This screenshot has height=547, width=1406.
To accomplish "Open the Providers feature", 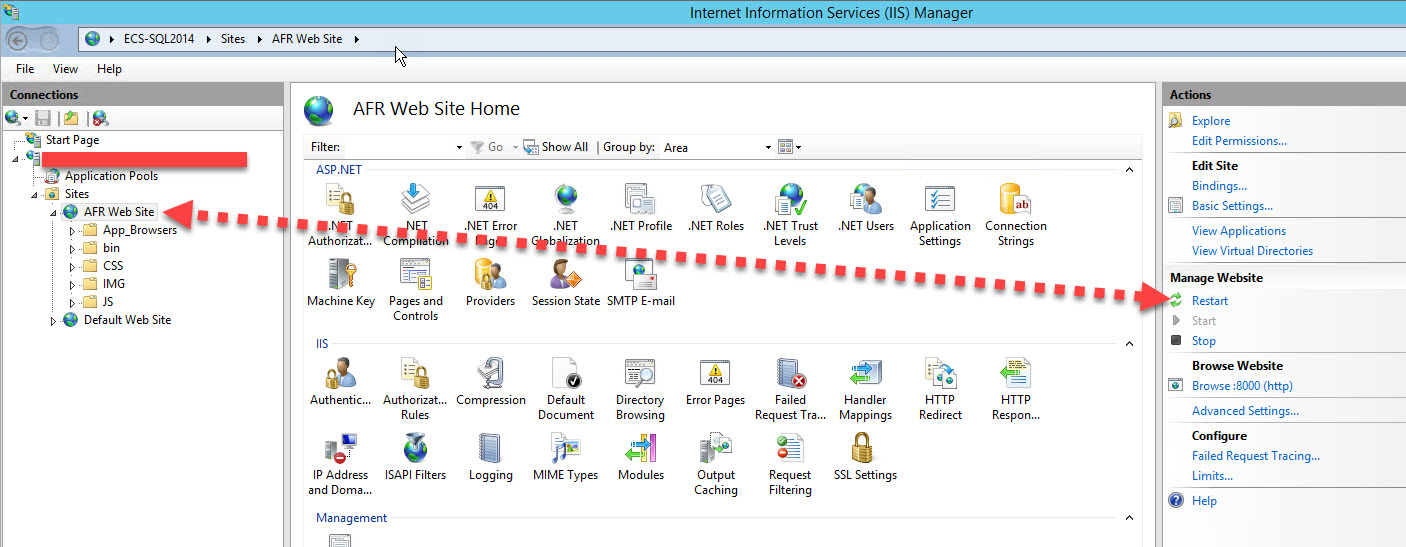I will tap(490, 282).
